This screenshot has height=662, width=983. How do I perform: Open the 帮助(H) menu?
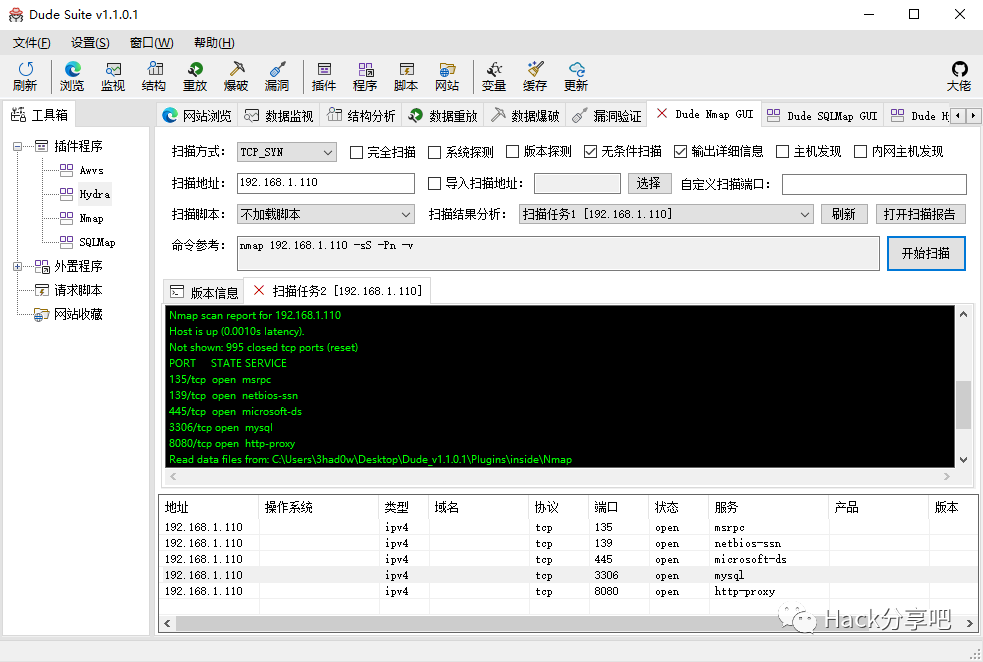214,43
